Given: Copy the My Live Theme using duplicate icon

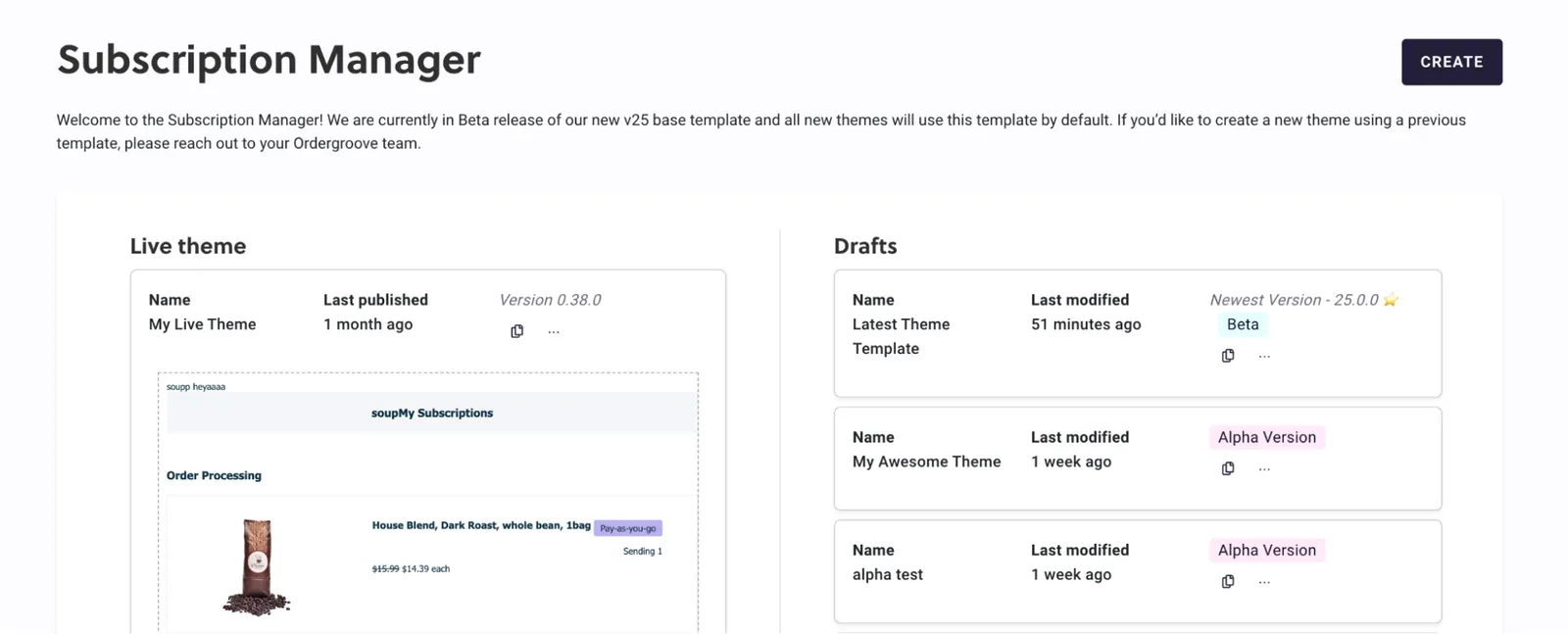Looking at the screenshot, I should [x=517, y=331].
